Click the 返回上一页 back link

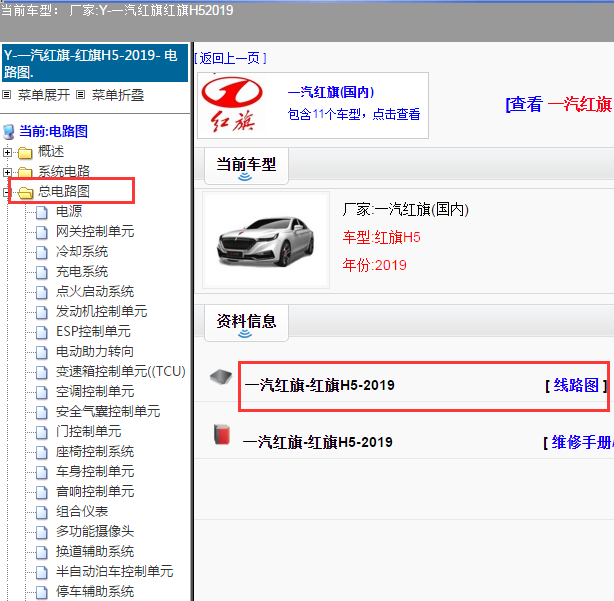point(230,59)
